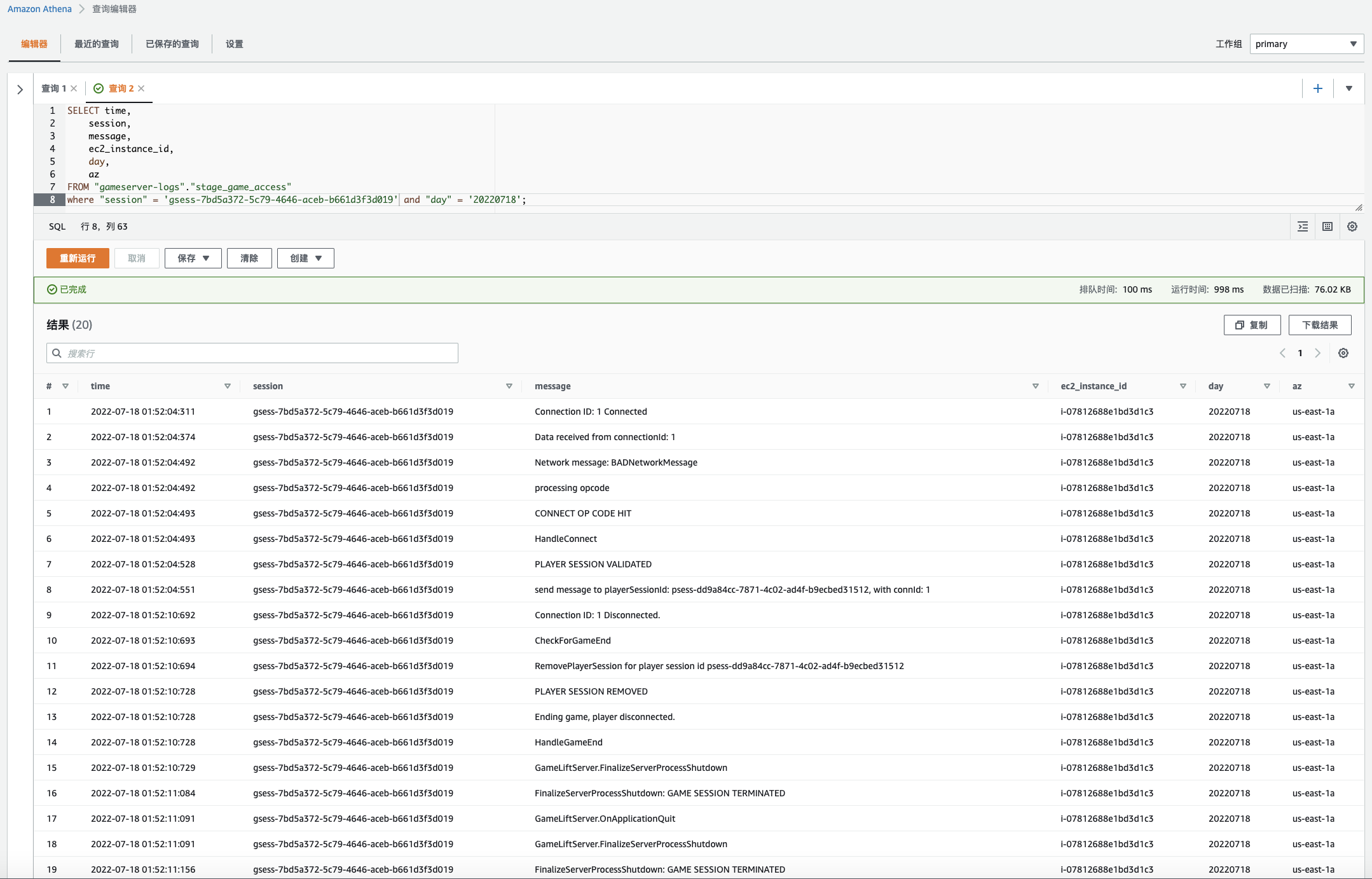Close the 查询 2 tab
Image resolution: width=1372 pixels, height=879 pixels.
click(141, 88)
